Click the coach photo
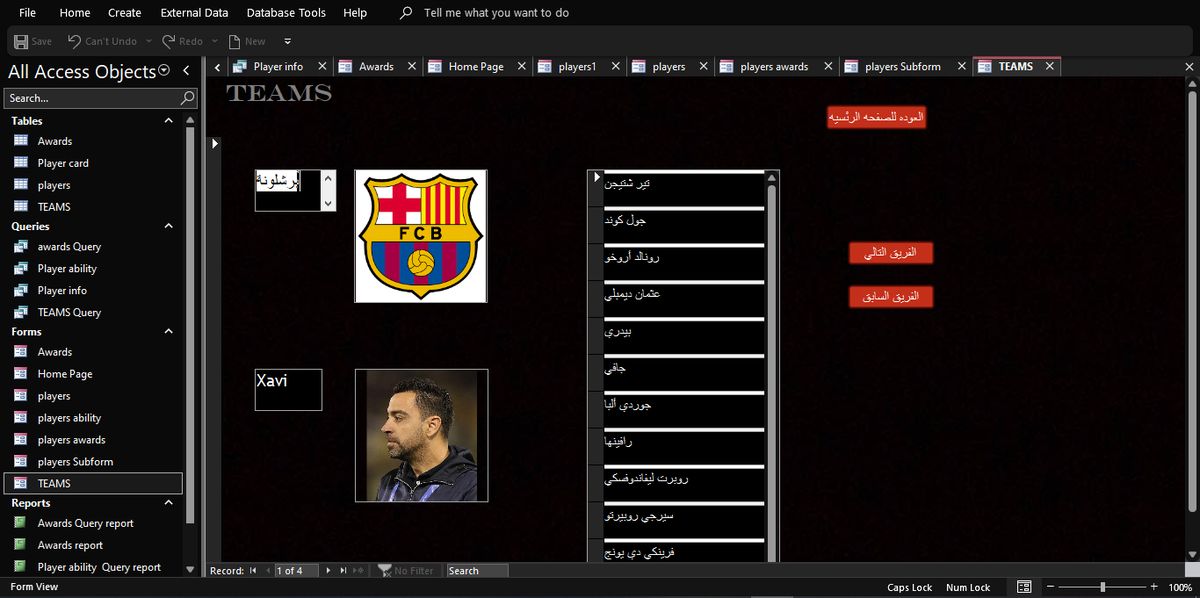 tap(421, 435)
